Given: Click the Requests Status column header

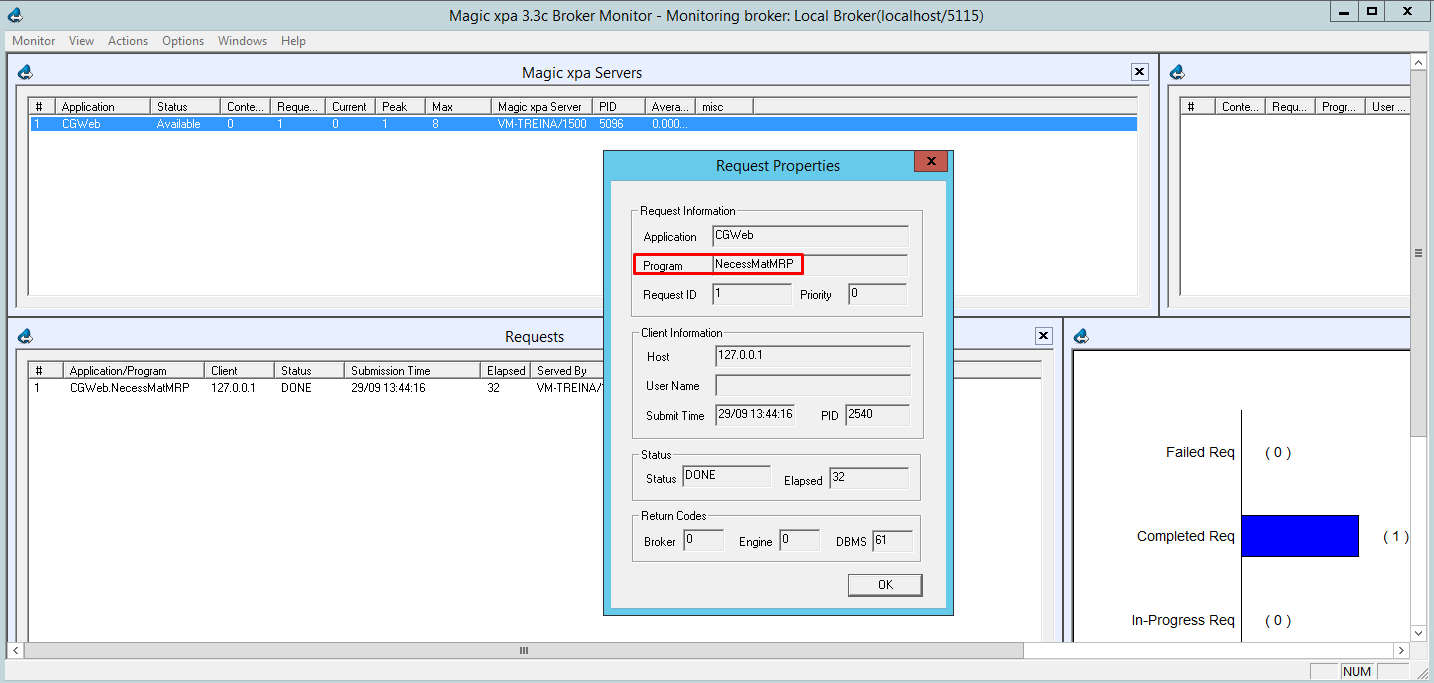Looking at the screenshot, I should (310, 370).
